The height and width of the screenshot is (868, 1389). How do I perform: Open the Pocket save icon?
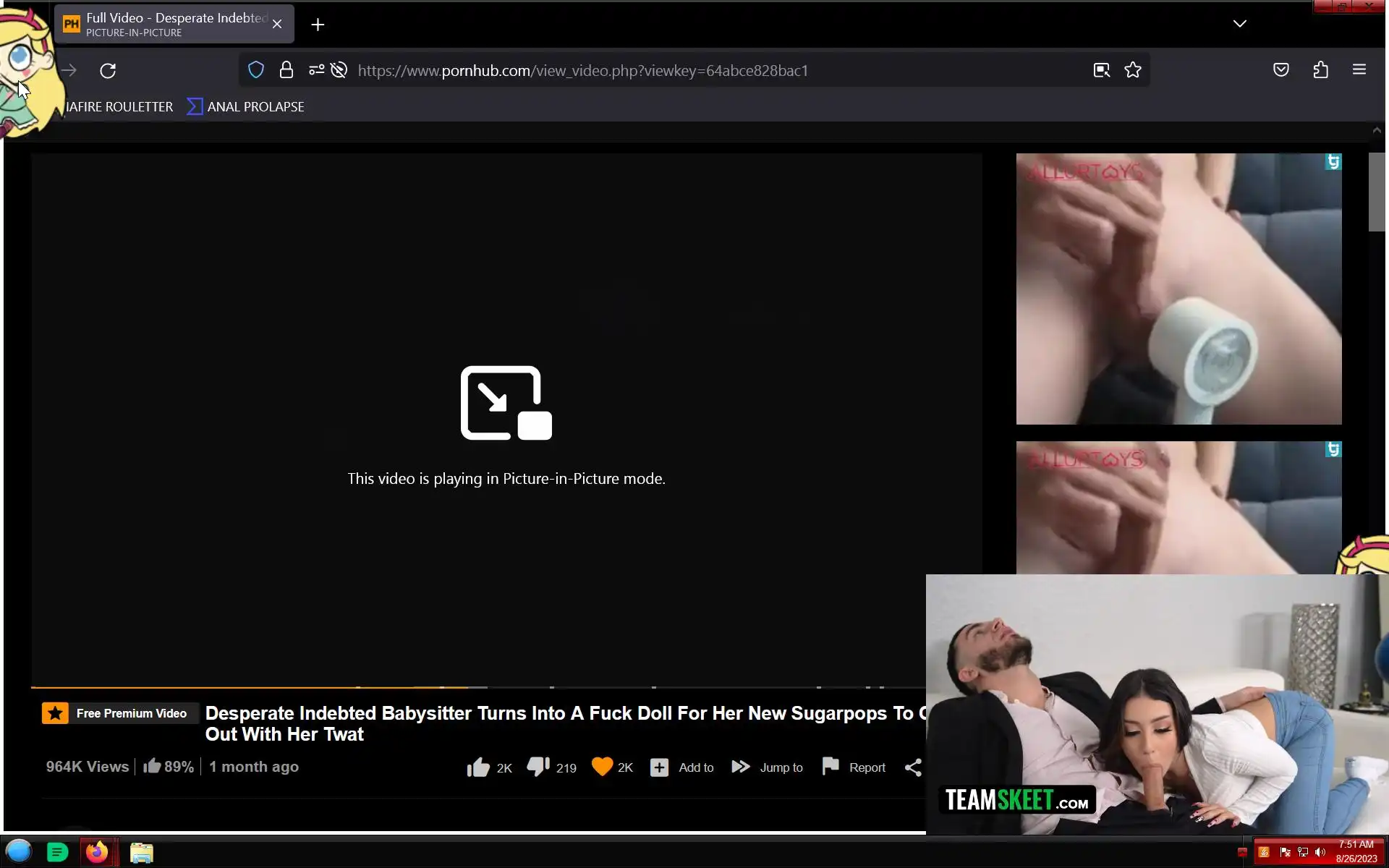[1280, 70]
